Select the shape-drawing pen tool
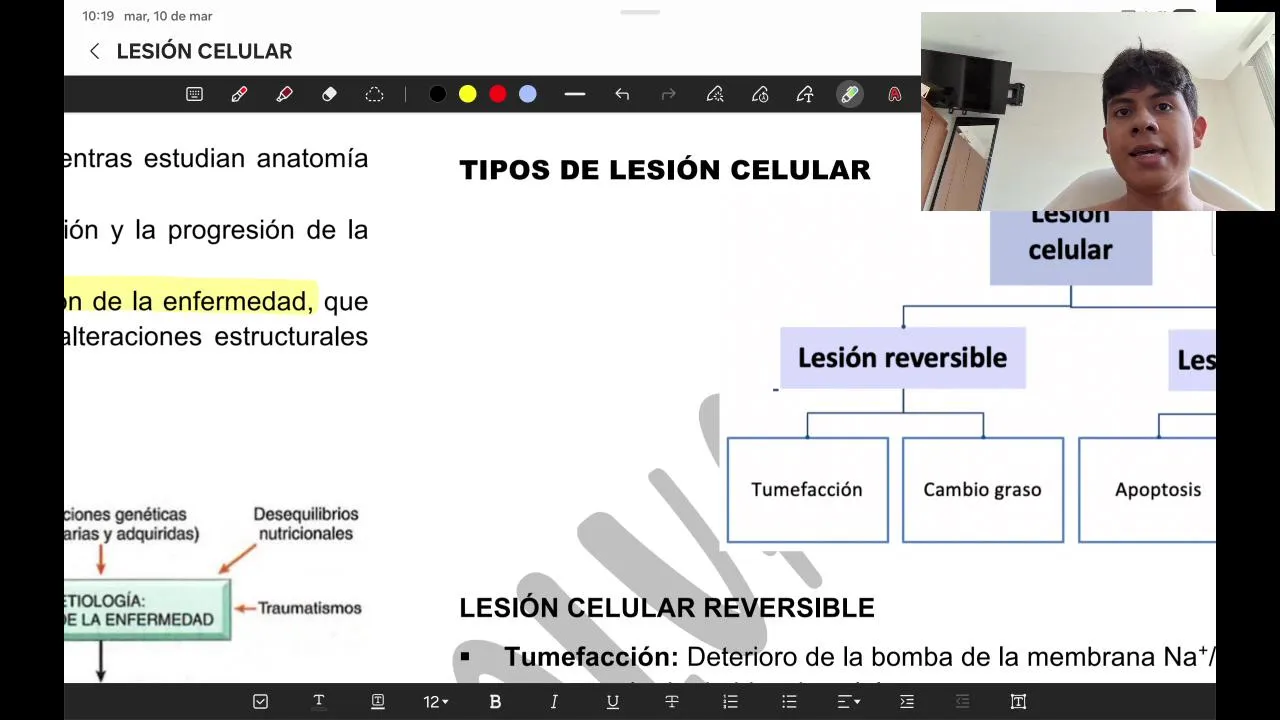 pyautogui.click(x=715, y=94)
